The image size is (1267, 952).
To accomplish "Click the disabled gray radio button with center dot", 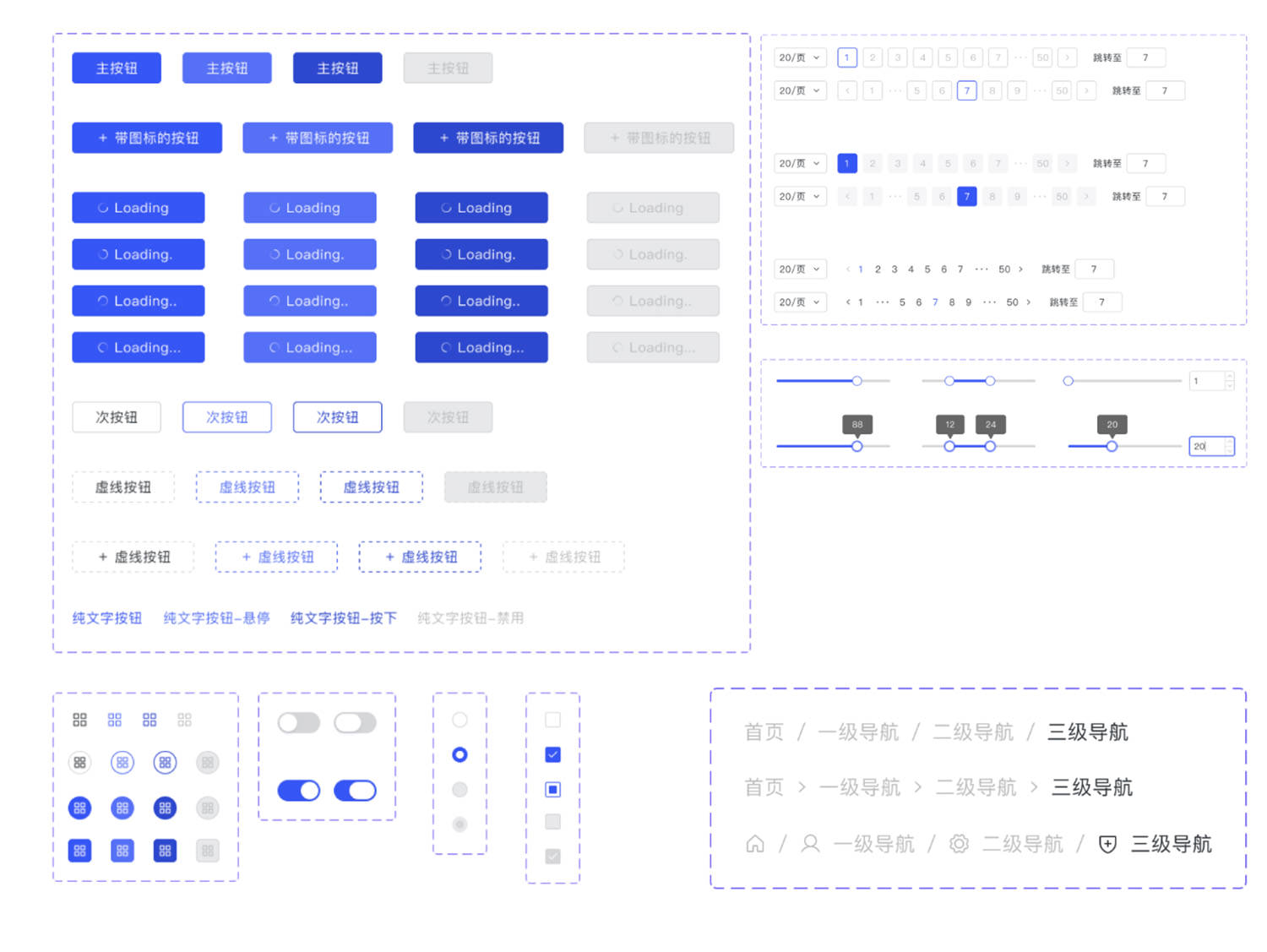I will pos(459,824).
